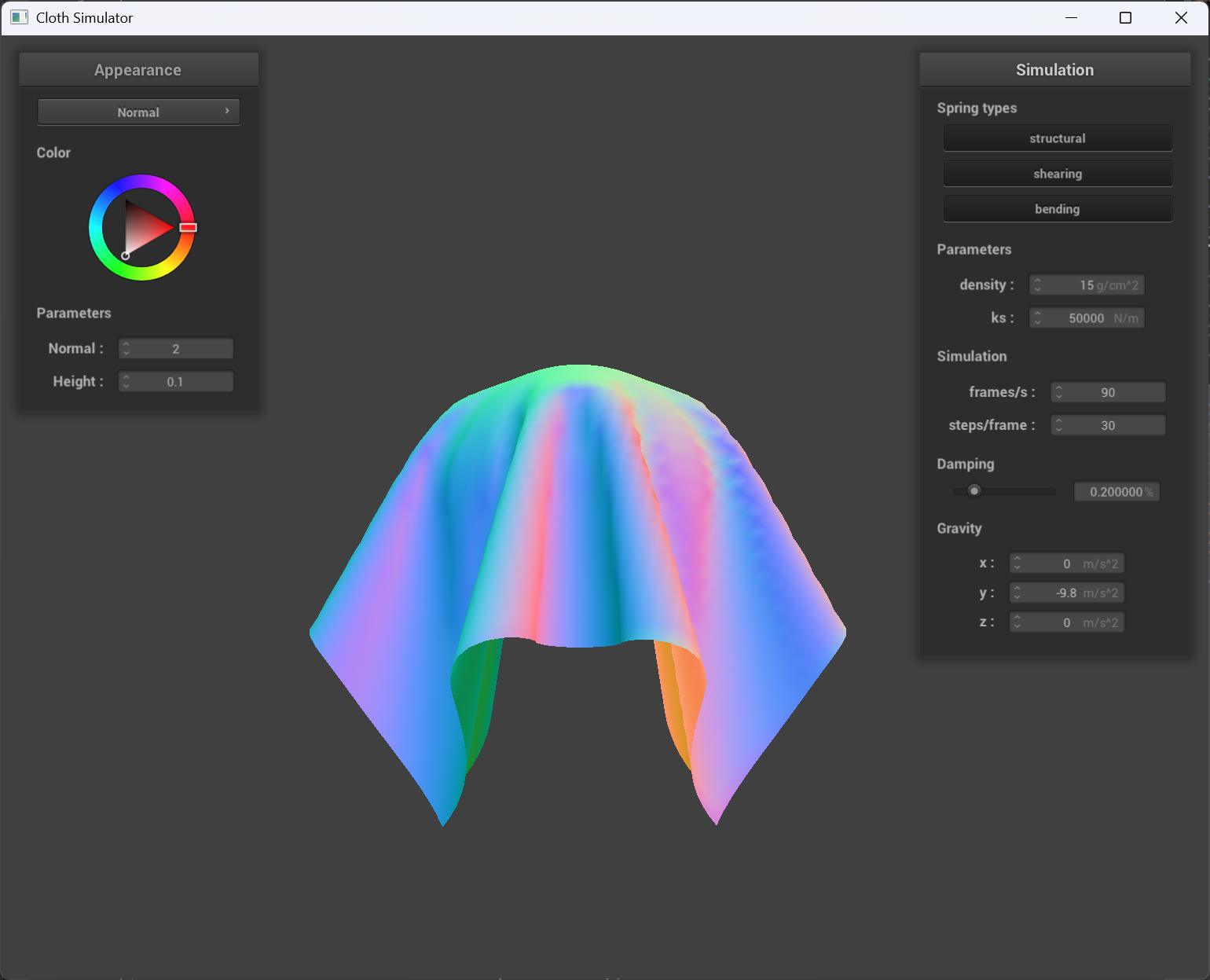Minimize the Cloth Simulator window

pyautogui.click(x=1071, y=17)
